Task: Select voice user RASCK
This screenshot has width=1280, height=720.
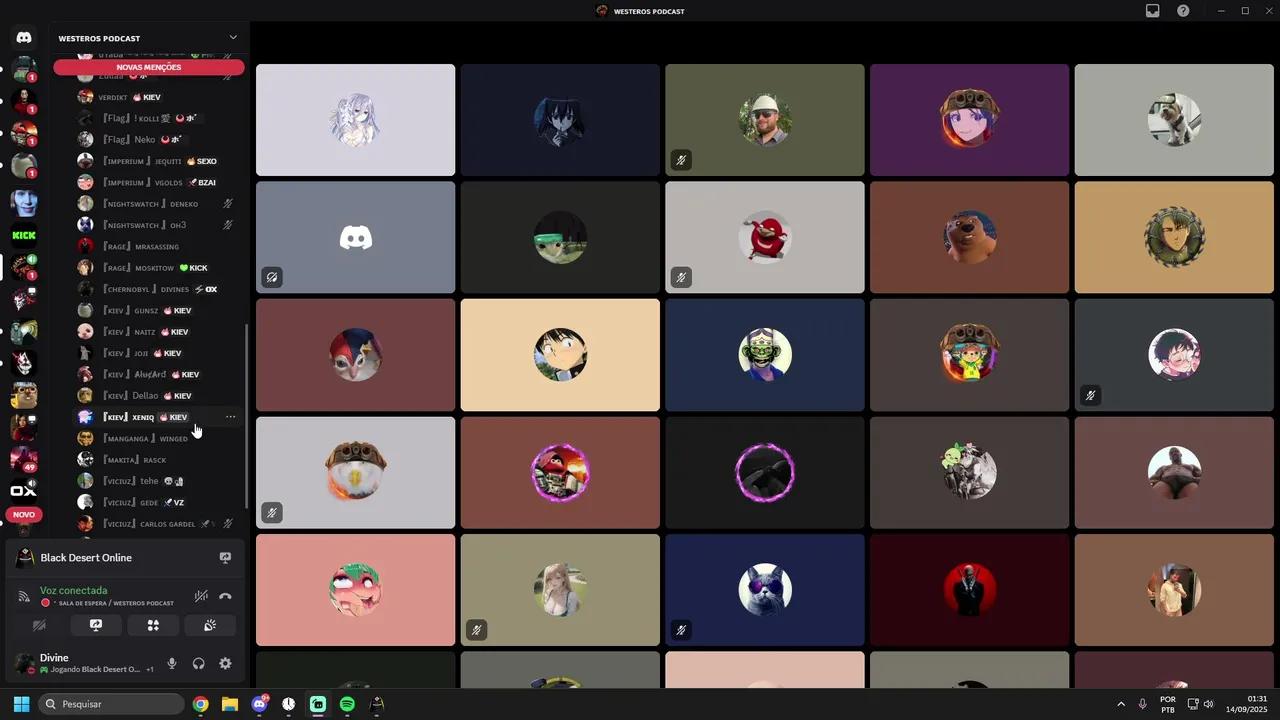Action: click(x=160, y=459)
